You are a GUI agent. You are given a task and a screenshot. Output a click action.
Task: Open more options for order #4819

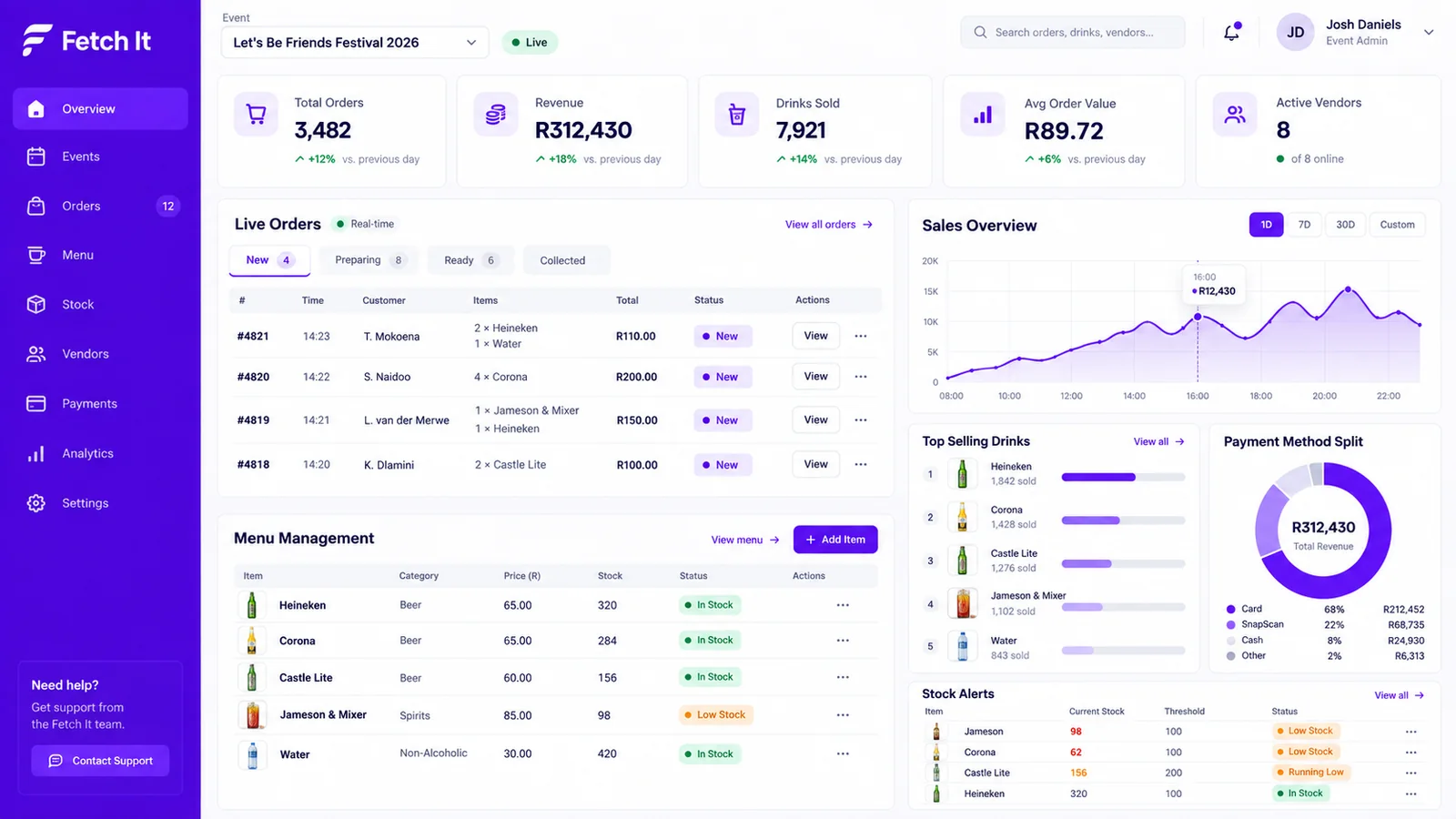pyautogui.click(x=861, y=420)
